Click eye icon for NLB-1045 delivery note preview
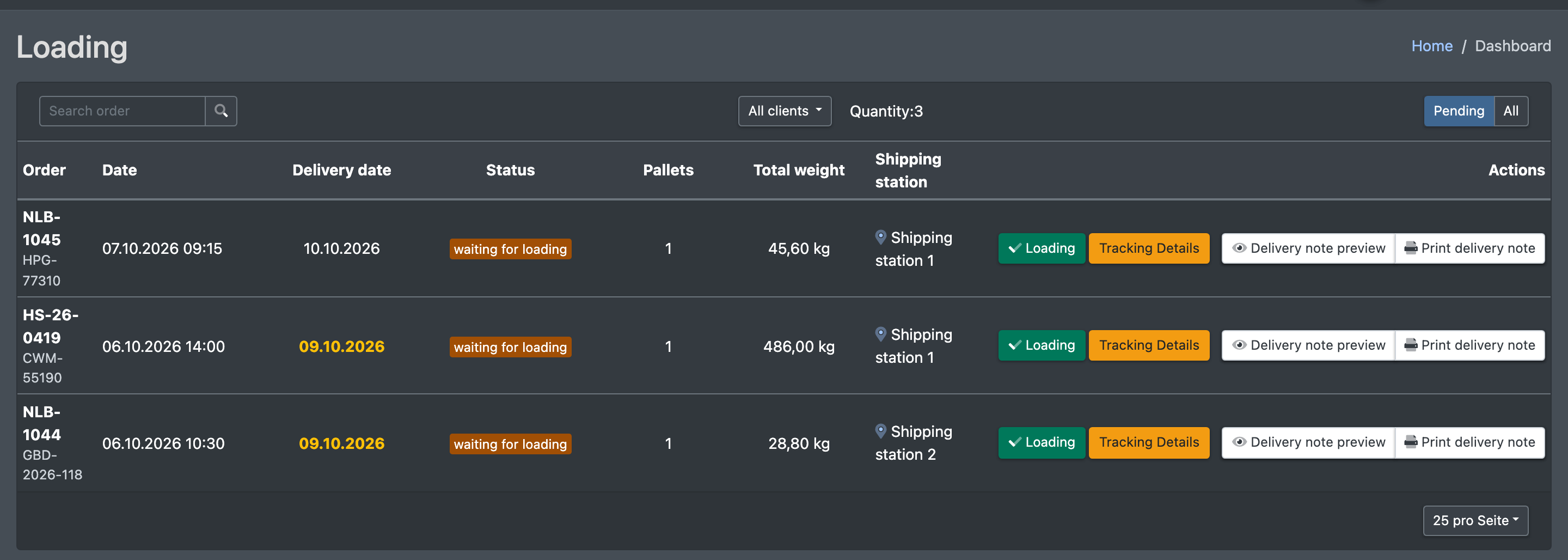The width and height of the screenshot is (1568, 560). (x=1239, y=248)
